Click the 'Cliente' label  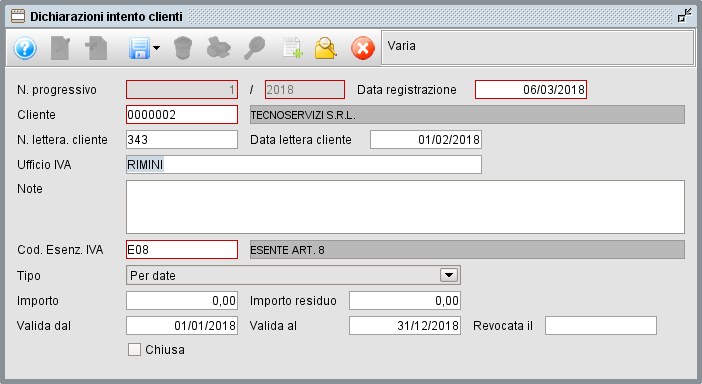(36, 115)
